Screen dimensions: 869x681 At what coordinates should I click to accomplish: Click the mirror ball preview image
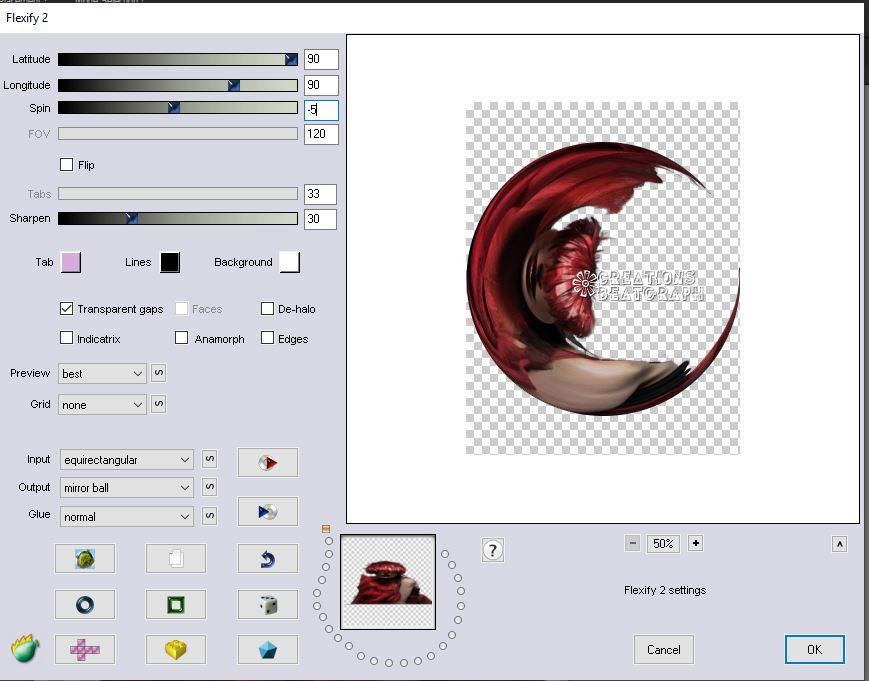(602, 278)
